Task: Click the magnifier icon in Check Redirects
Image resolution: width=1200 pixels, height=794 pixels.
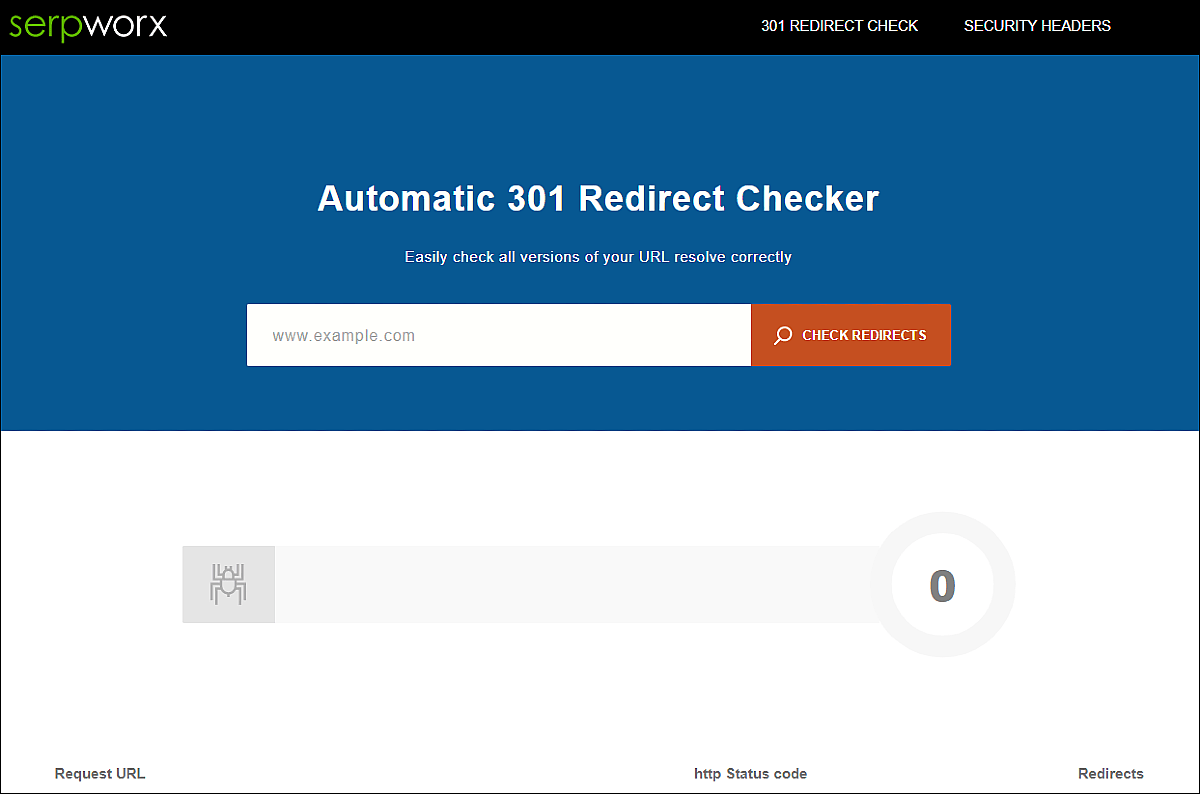Action: 784,336
